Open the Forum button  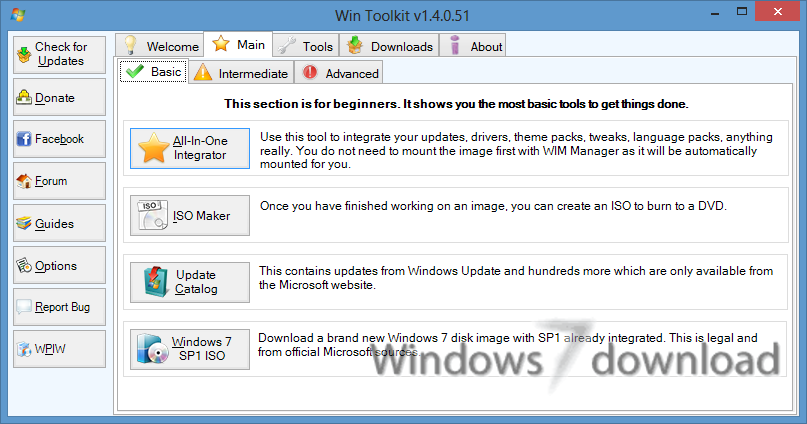pos(59,181)
